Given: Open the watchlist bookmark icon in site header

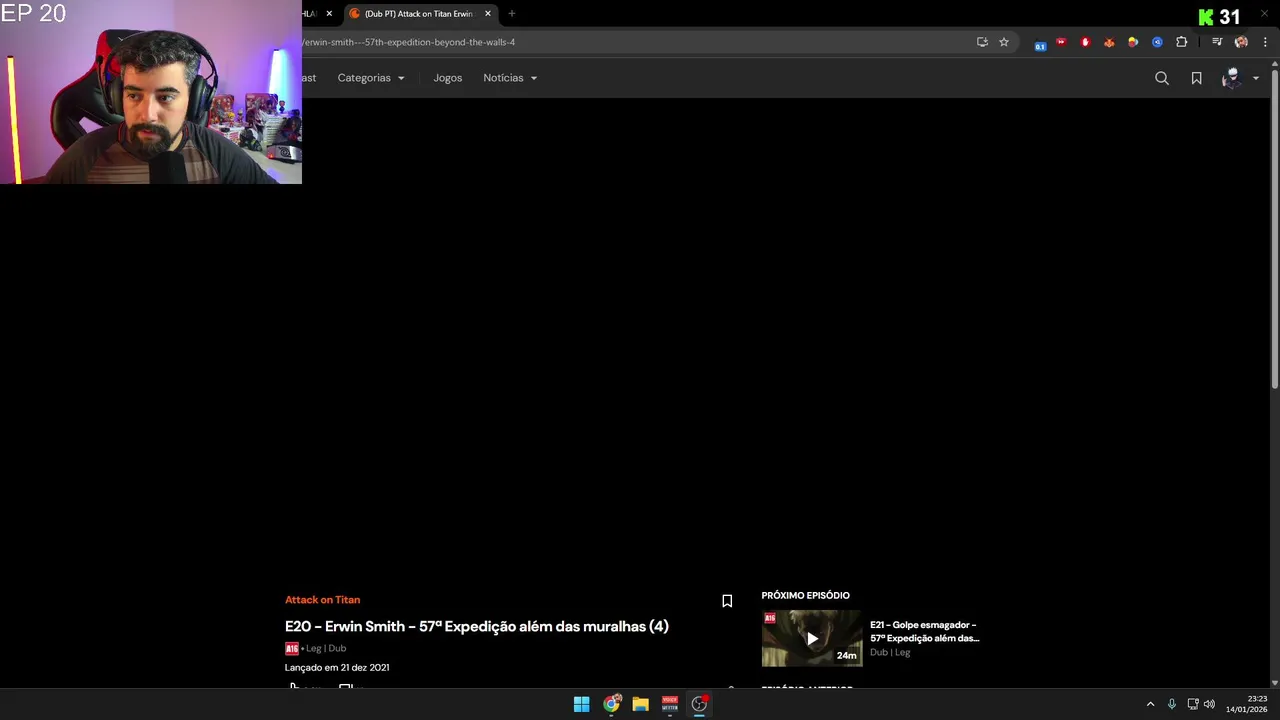Looking at the screenshot, I should (1196, 78).
